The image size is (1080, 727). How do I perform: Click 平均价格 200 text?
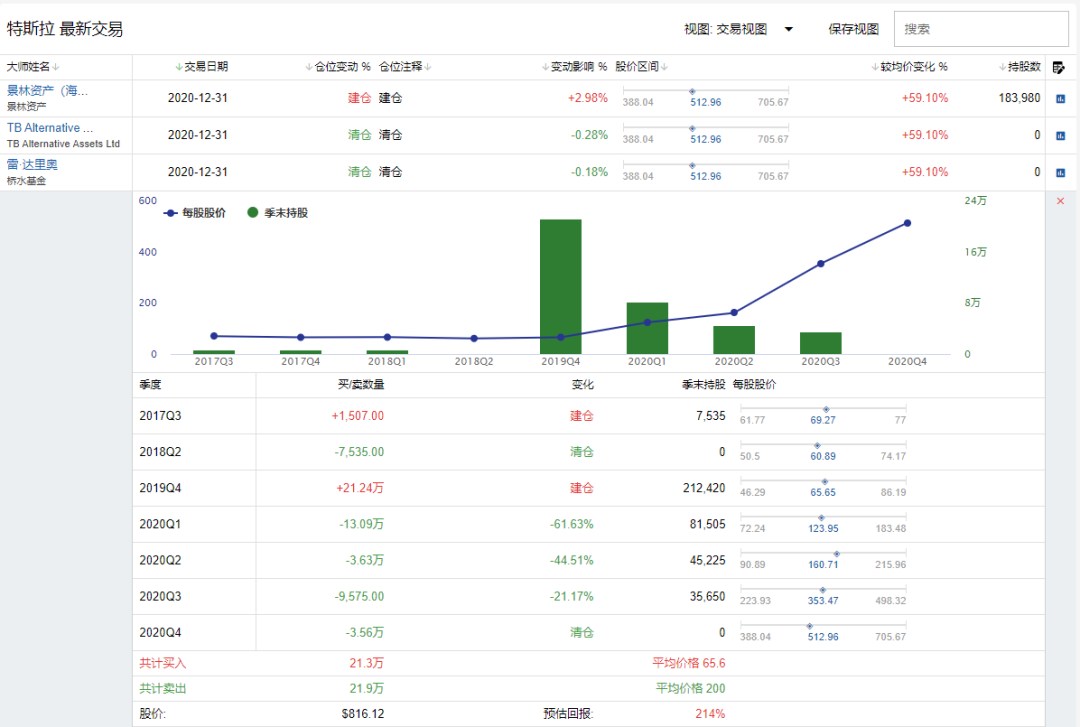pos(690,688)
